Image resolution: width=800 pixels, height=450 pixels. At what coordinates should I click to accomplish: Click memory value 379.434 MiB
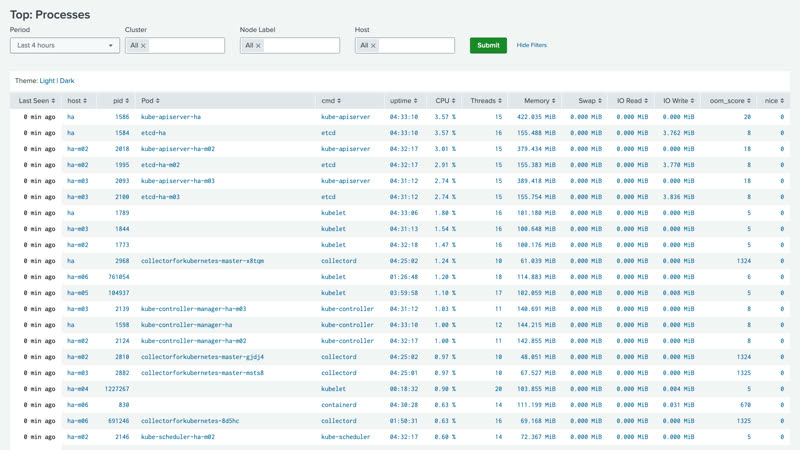[x=536, y=149]
